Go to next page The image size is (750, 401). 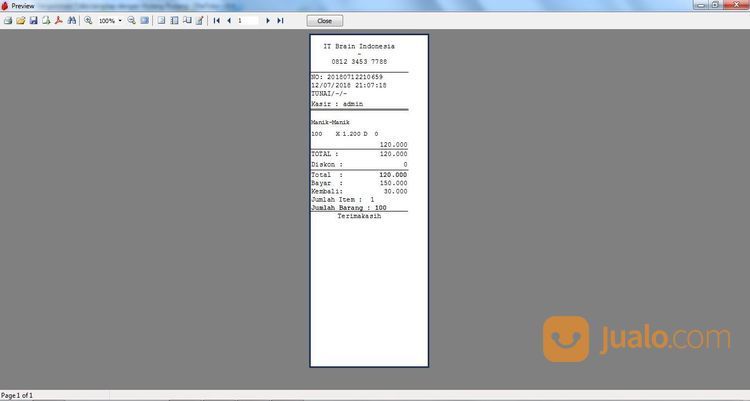[x=268, y=21]
